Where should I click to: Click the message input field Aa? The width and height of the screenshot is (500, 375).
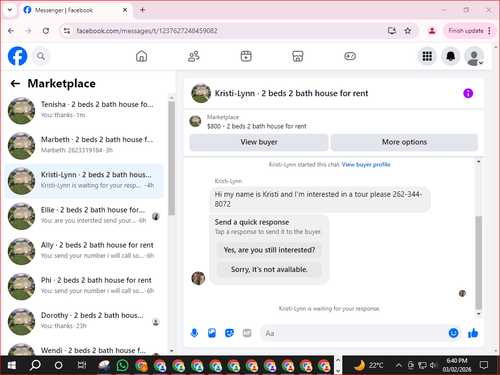353,333
